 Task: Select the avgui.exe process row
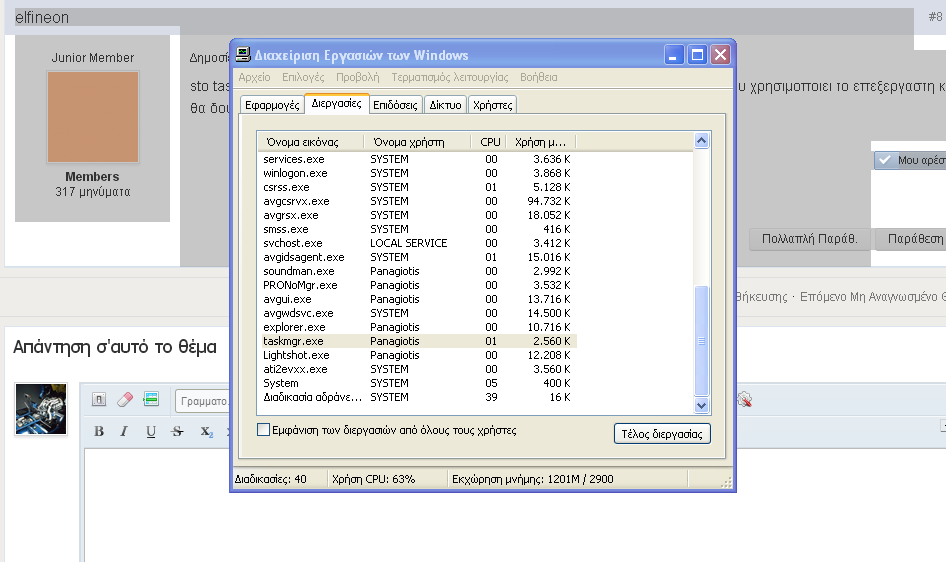[417, 299]
